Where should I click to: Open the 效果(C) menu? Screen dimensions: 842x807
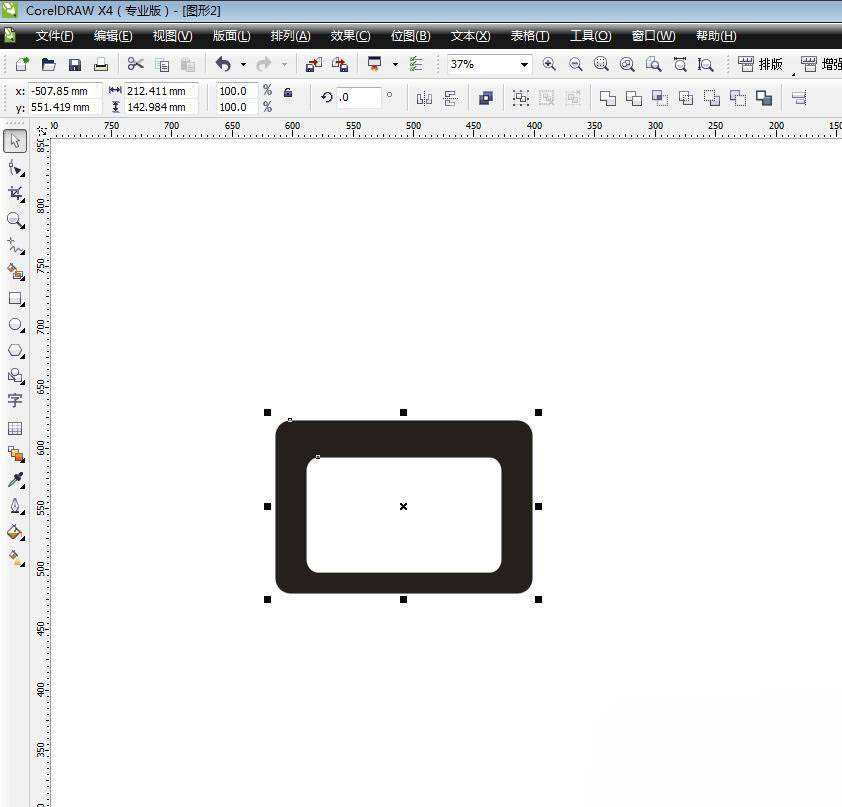pos(350,36)
